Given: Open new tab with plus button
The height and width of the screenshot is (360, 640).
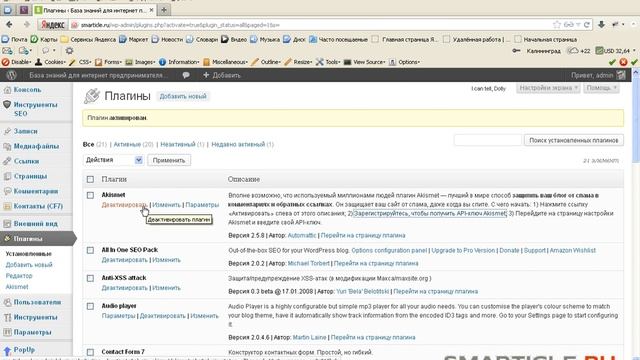Looking at the screenshot, I should [x=164, y=9].
